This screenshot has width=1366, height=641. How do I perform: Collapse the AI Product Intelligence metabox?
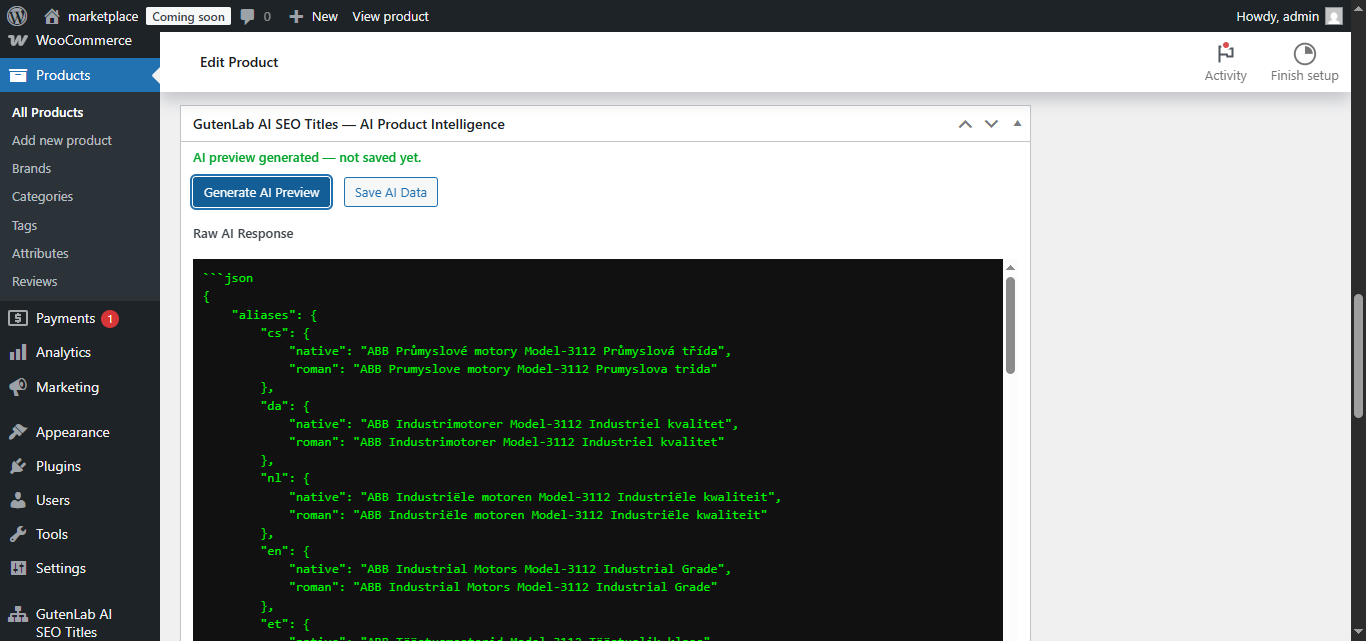[1016, 123]
